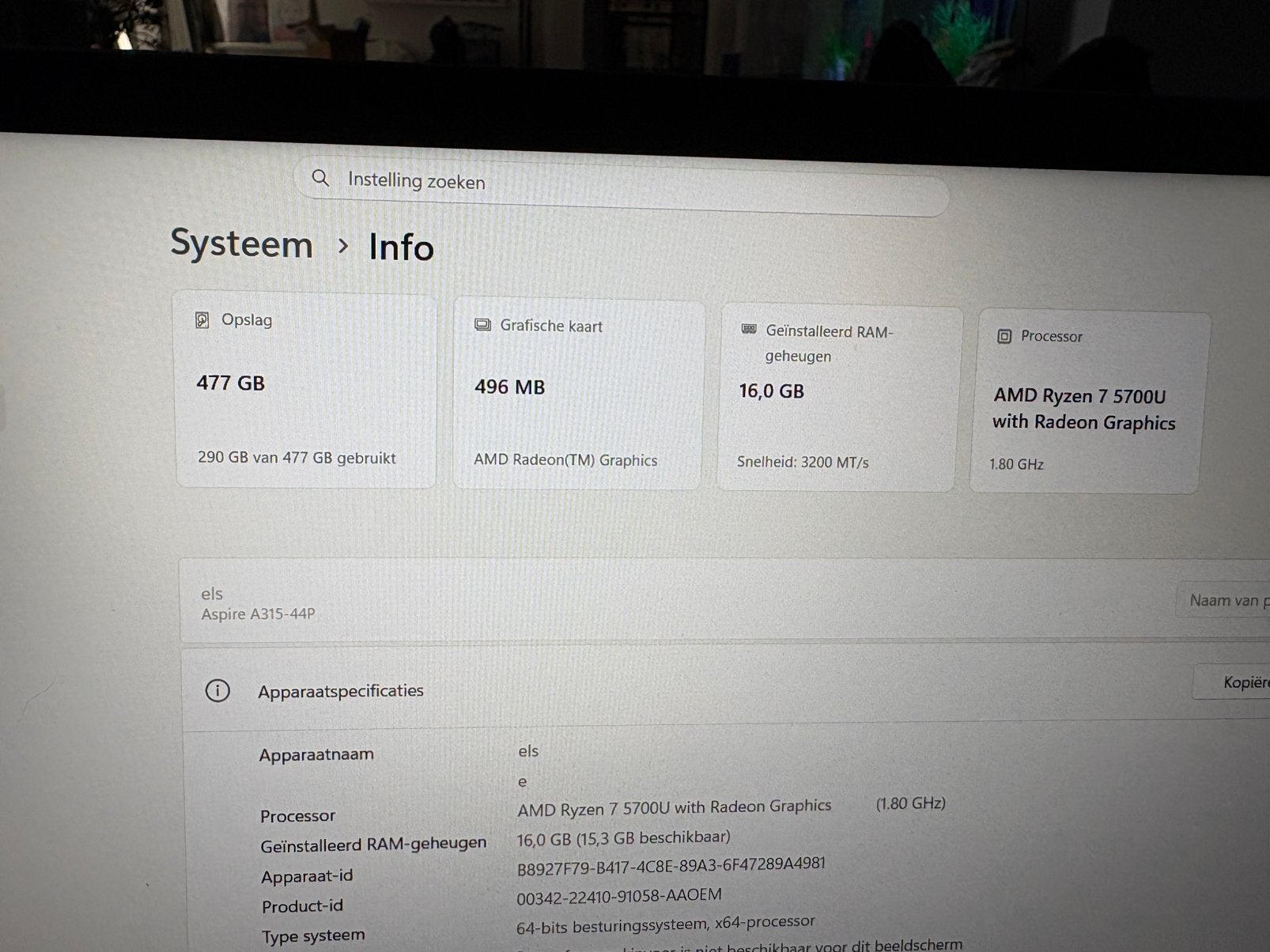Open the Processor AMD Ryzen card
1270x952 pixels.
1089,402
